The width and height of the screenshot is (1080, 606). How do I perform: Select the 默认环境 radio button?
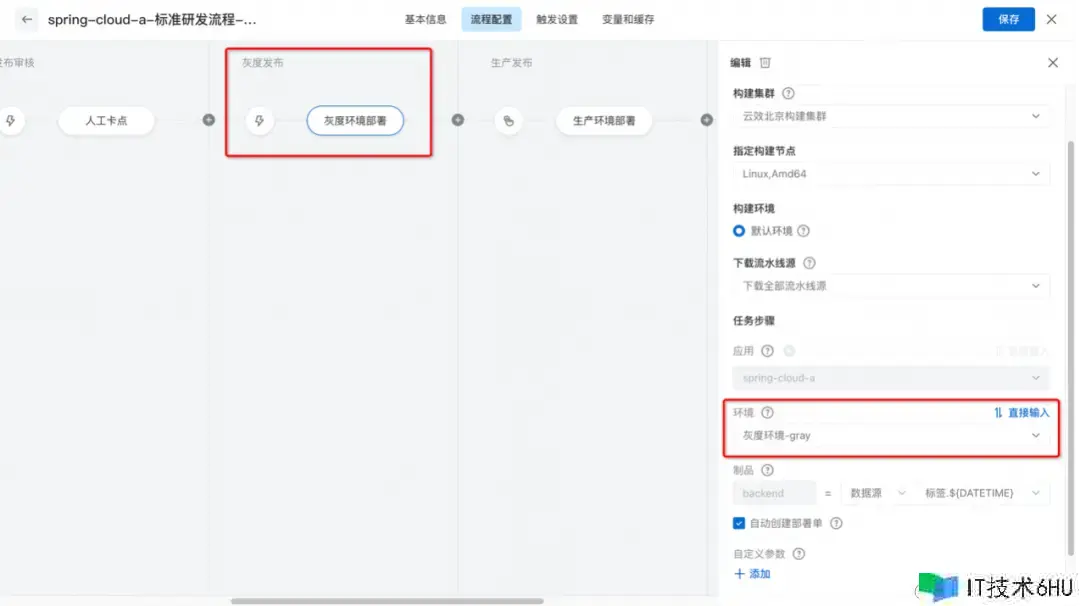click(739, 231)
